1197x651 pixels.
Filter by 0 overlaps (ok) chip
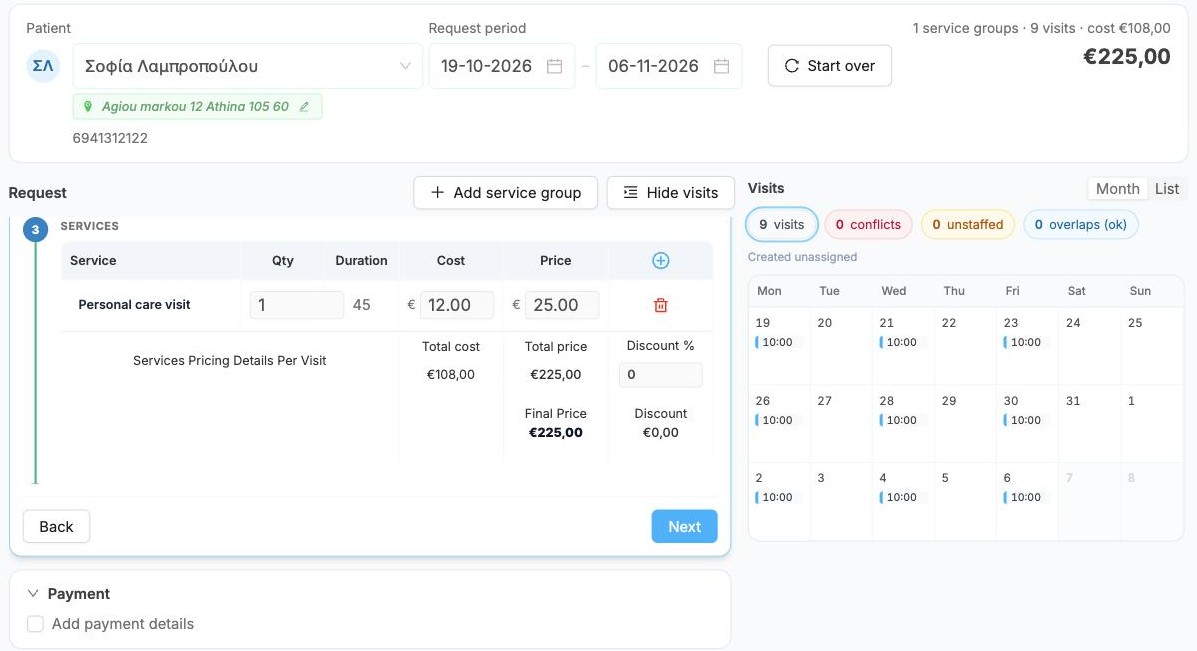(x=1080, y=224)
